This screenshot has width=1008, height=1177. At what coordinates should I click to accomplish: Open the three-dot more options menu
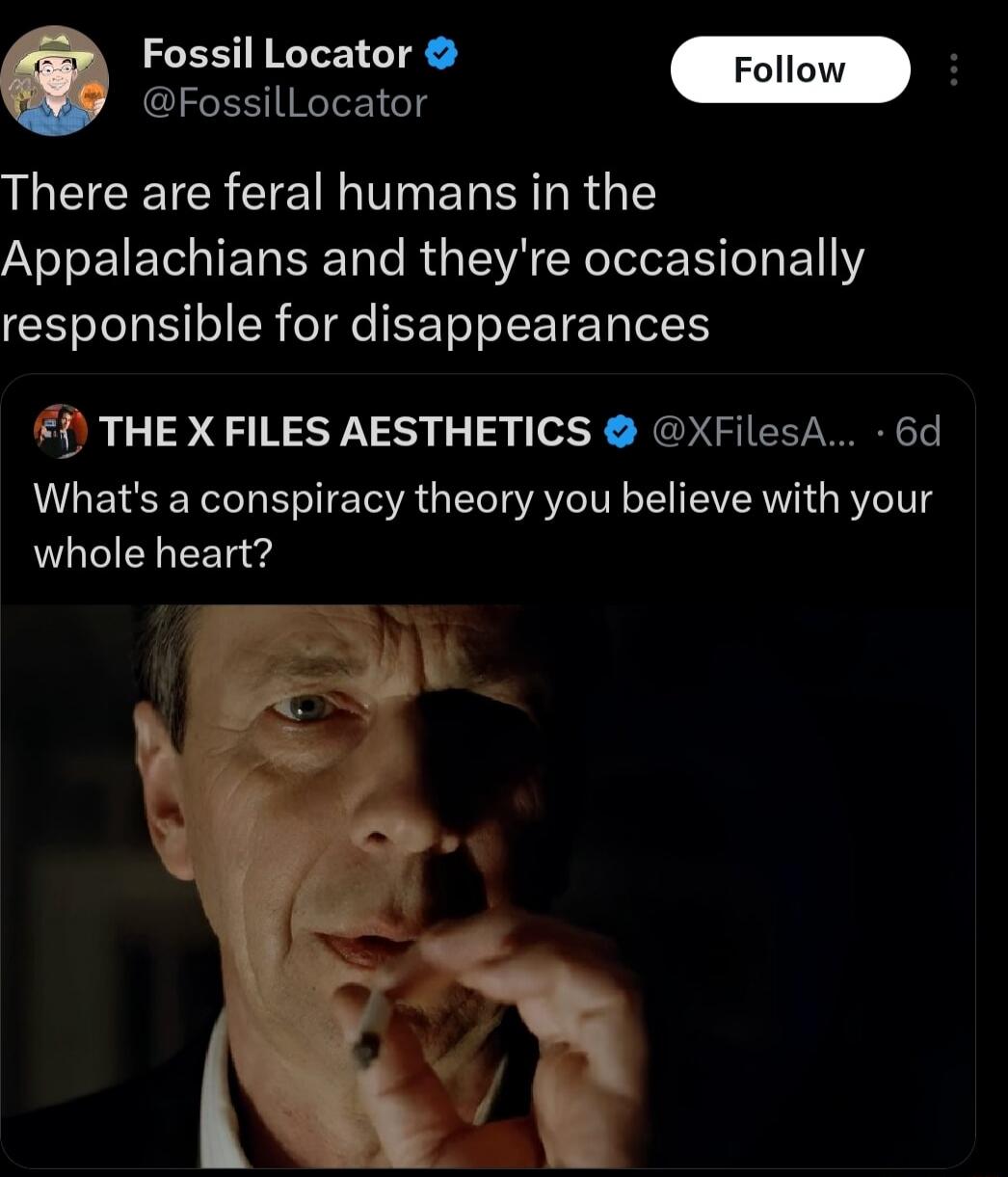click(x=953, y=69)
